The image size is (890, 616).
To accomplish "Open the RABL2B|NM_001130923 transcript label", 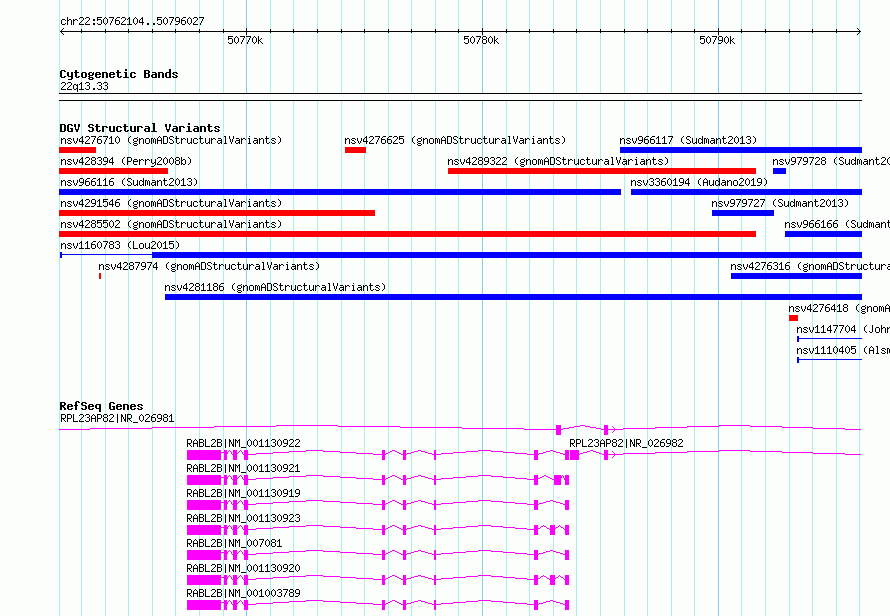I will coord(243,518).
